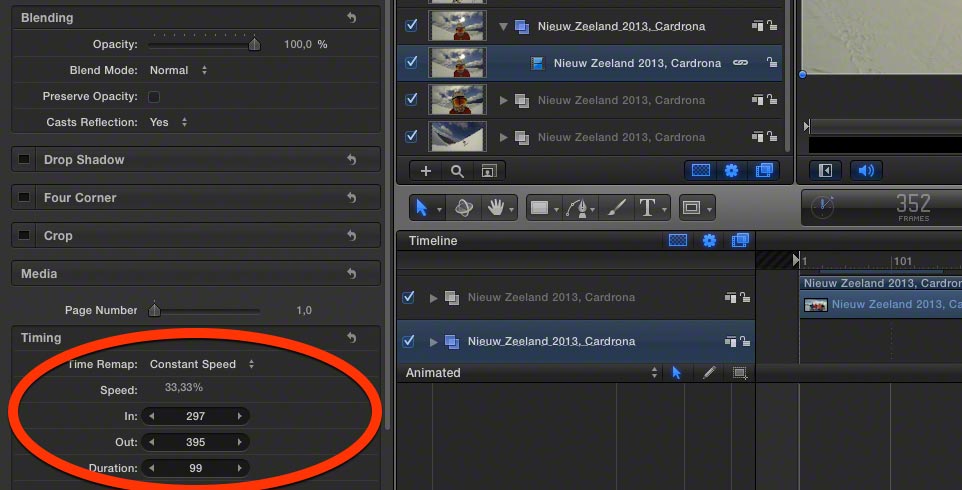Reset the Drop Shadow parameters
Image resolution: width=962 pixels, height=490 pixels.
point(352,159)
